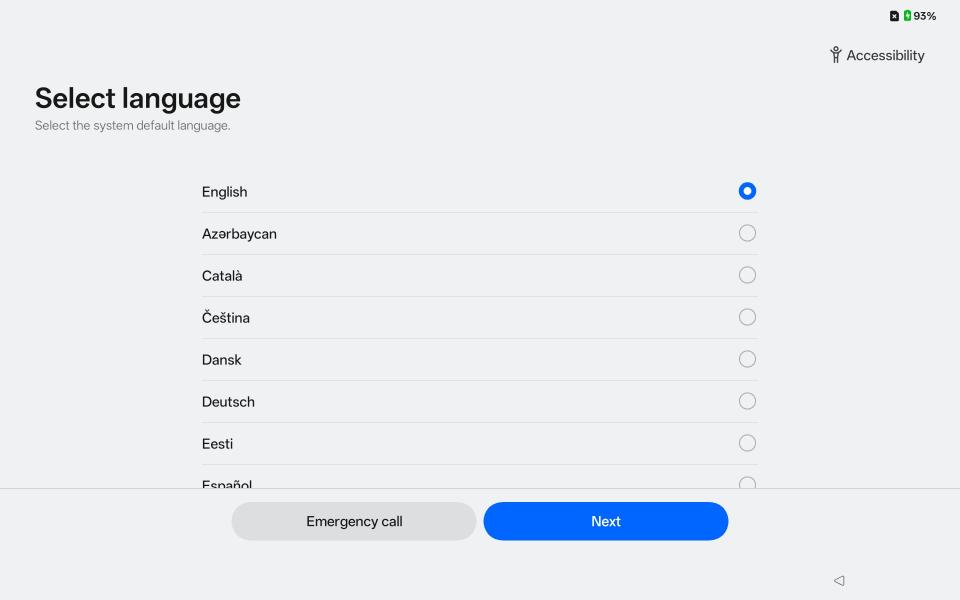Tap the Dansk language label
Viewport: 960px width, 600px height.
click(222, 360)
